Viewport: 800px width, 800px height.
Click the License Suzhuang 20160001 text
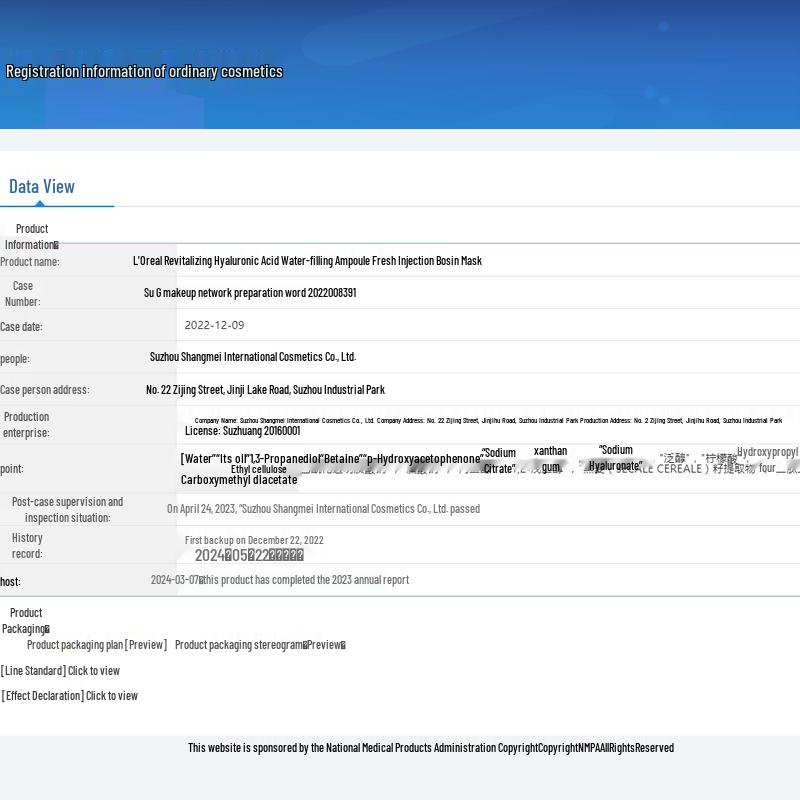[242, 431]
